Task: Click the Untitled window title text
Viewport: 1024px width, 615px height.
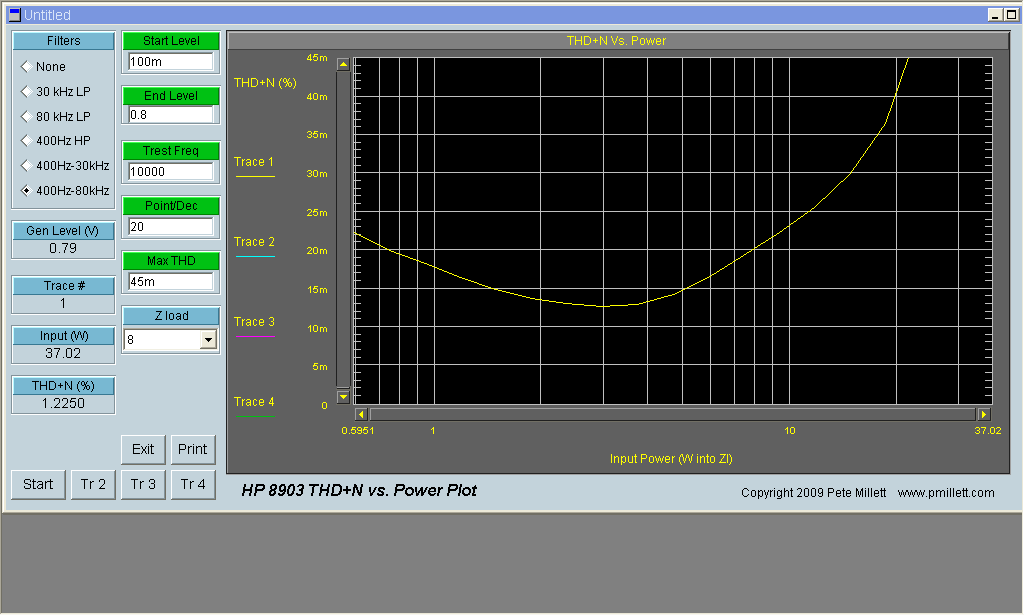Action: (48, 15)
